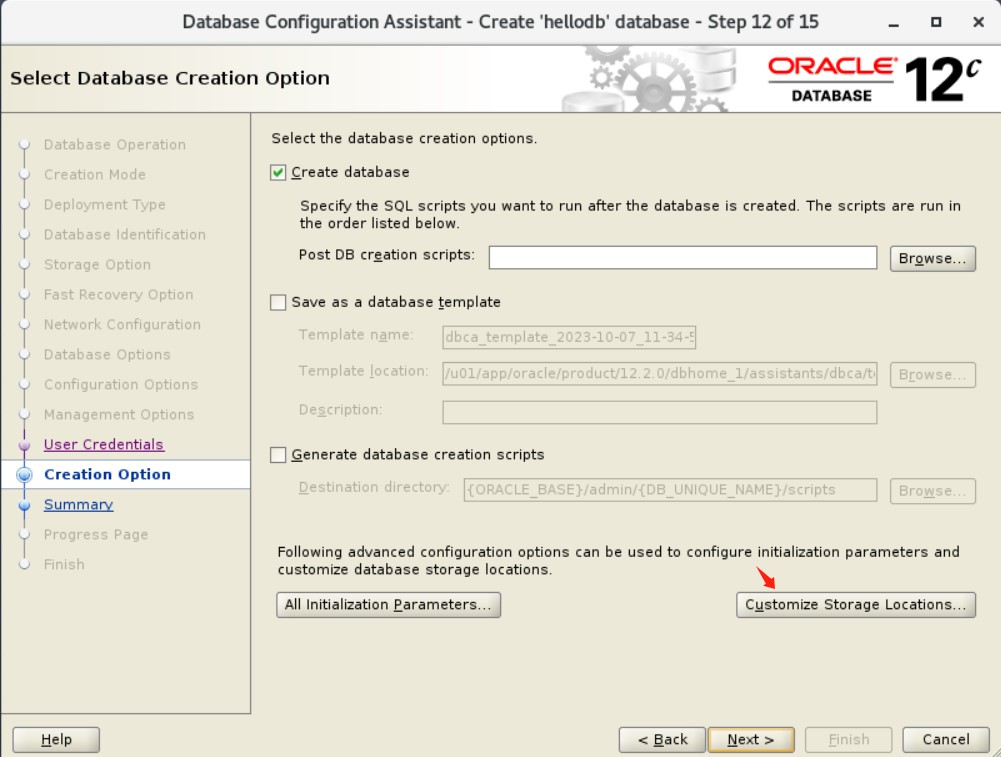Click the 'Template name:' label
This screenshot has height=757, width=1001.
(356, 334)
